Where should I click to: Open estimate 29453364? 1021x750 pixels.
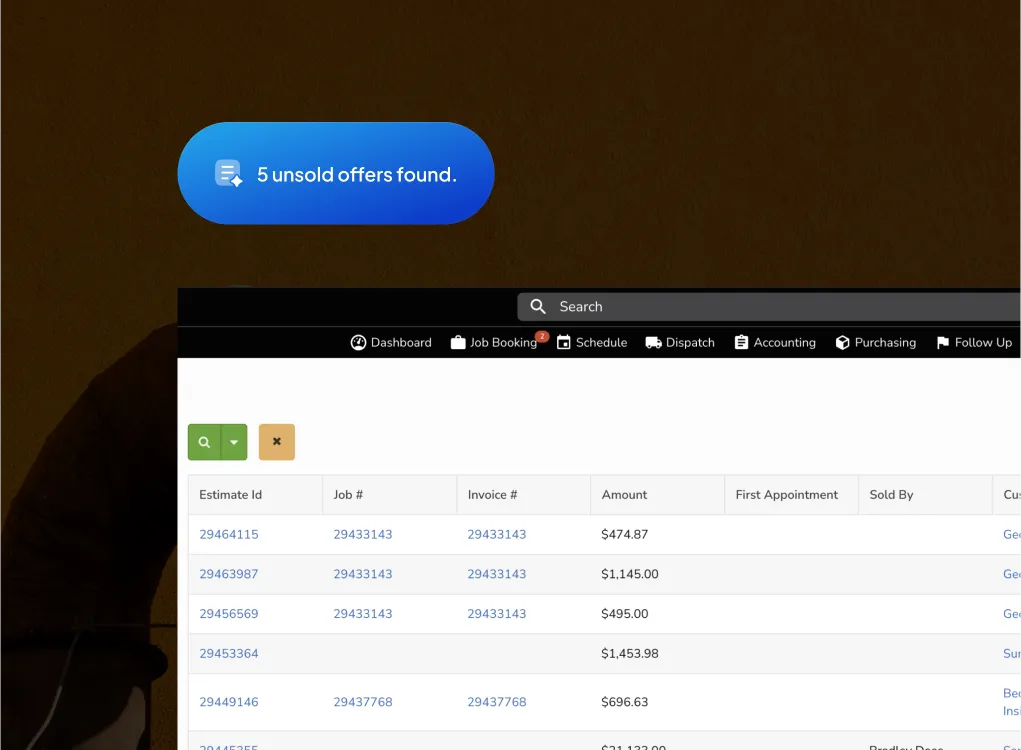coord(229,654)
